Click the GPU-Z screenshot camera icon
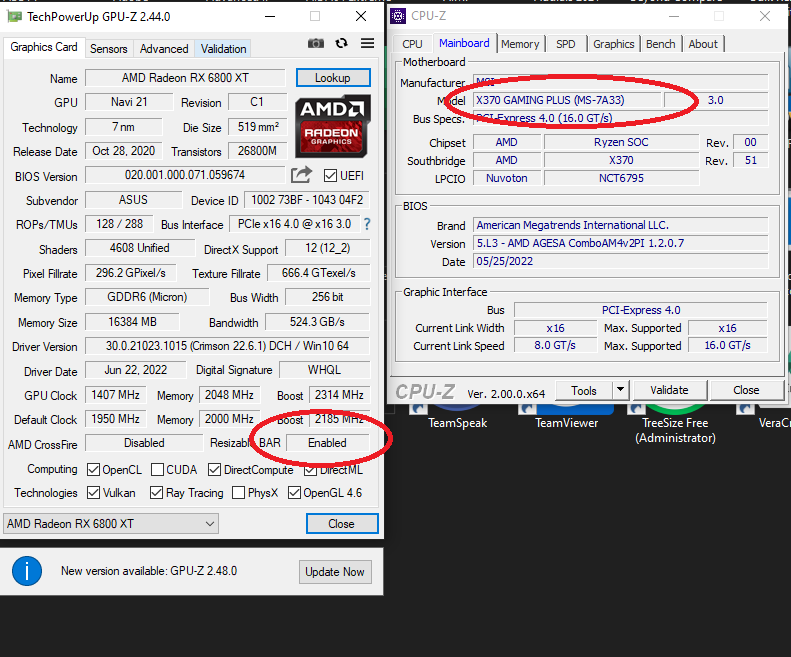The width and height of the screenshot is (791, 657). [x=316, y=43]
